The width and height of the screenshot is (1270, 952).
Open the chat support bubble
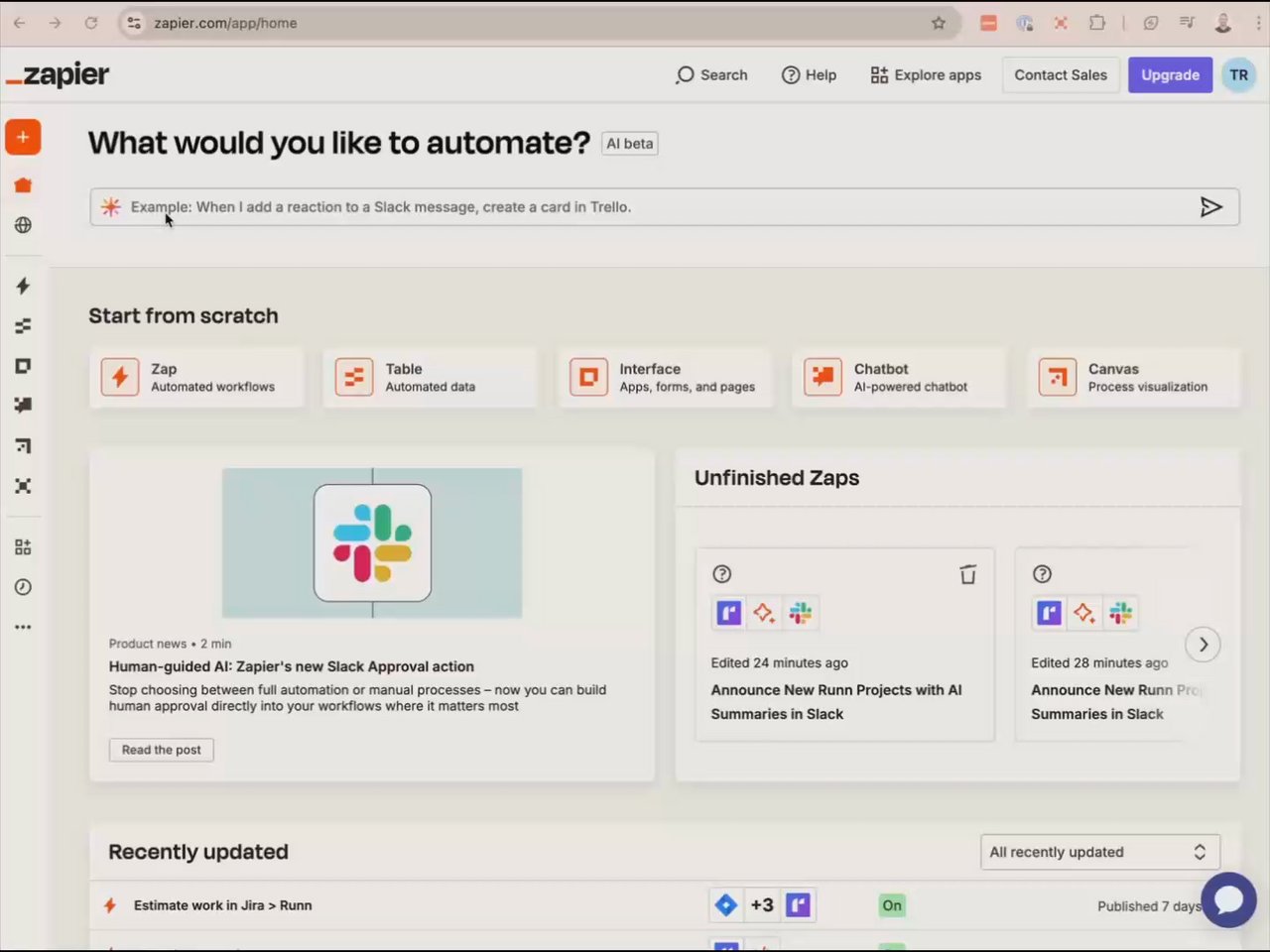(1228, 899)
